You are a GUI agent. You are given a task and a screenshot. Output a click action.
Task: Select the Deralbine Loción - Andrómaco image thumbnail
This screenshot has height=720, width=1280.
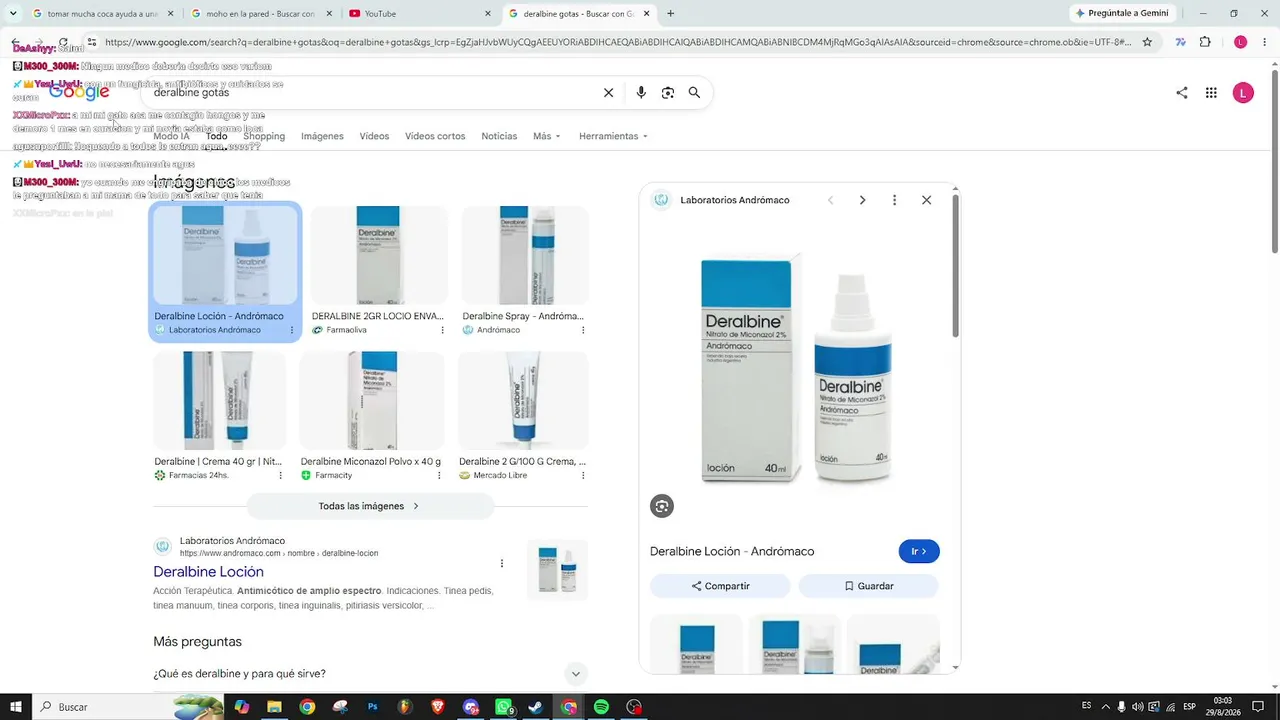tap(225, 272)
